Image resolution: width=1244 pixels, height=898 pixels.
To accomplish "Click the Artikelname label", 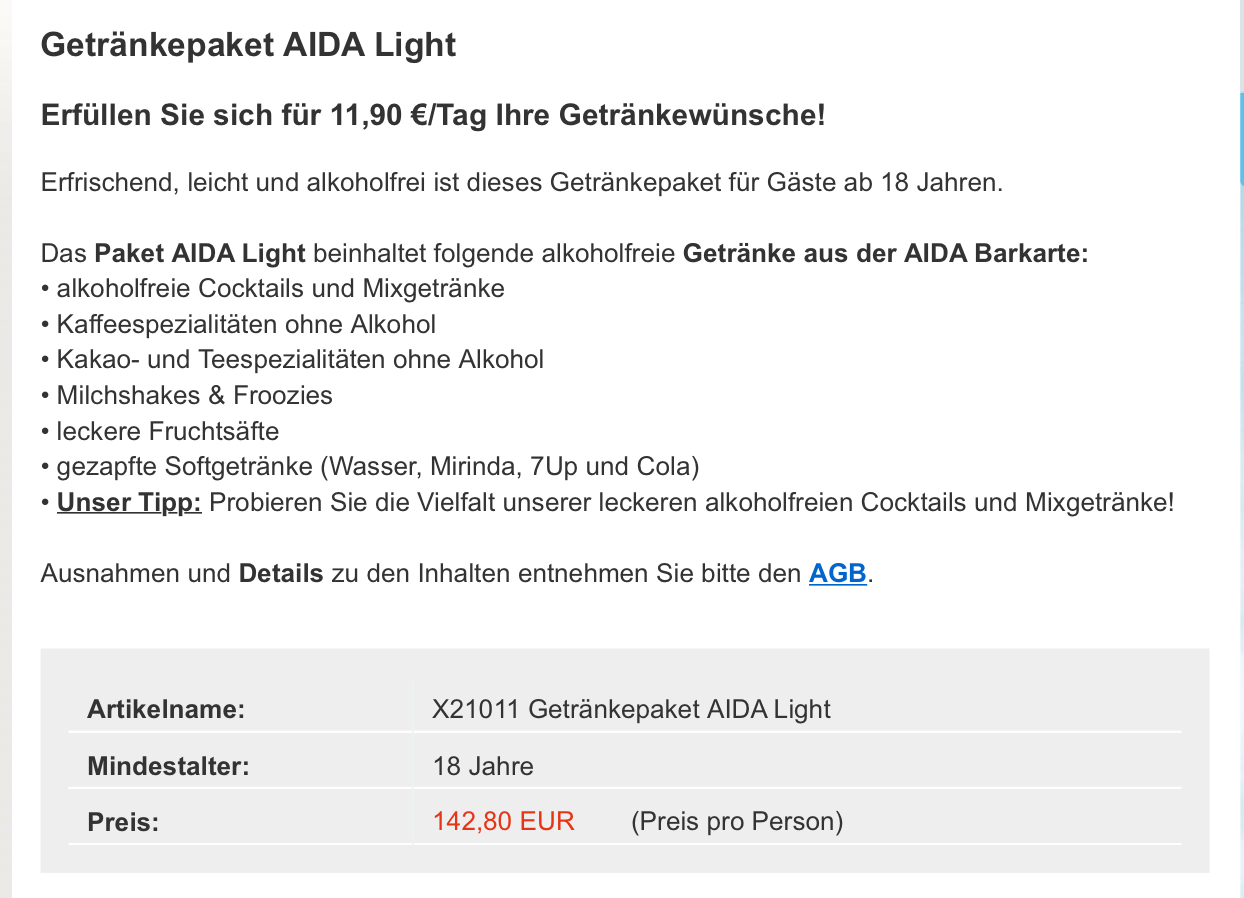I will point(166,710).
